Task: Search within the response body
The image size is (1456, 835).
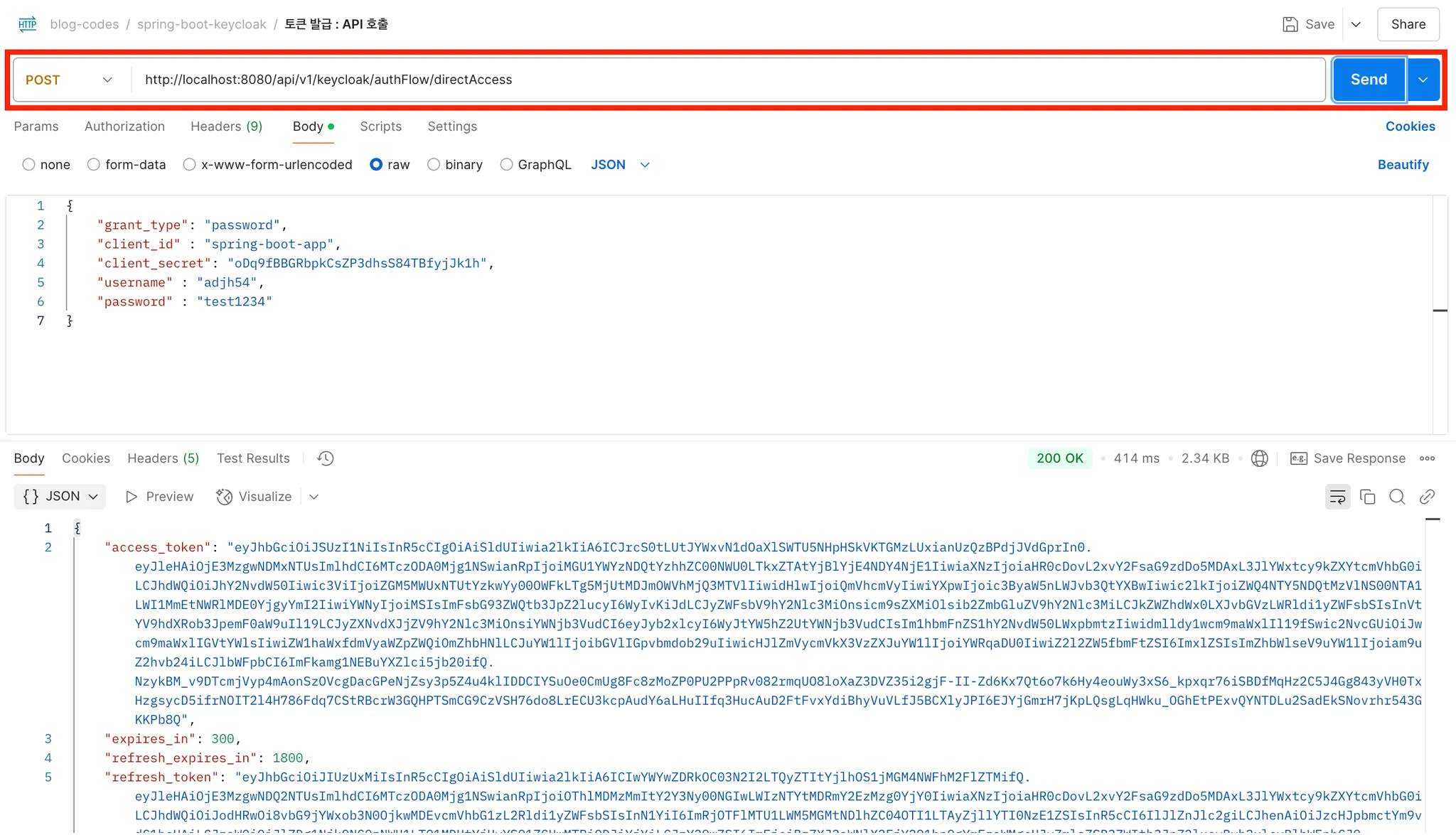Action: pyautogui.click(x=1397, y=497)
